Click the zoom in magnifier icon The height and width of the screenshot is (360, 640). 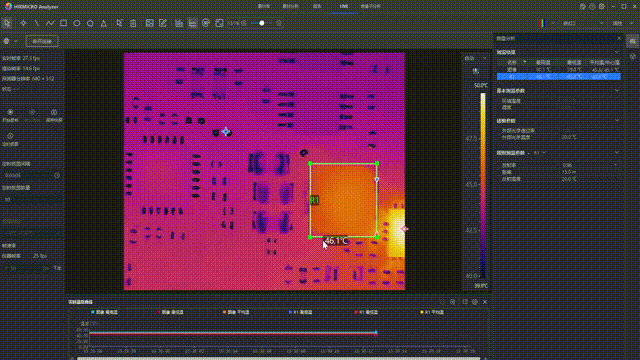point(279,23)
